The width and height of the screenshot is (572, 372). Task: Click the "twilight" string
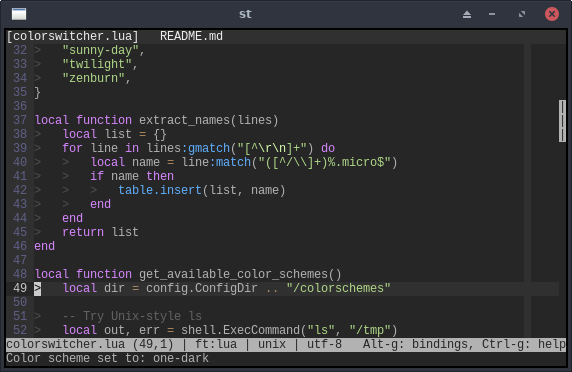tap(97, 64)
